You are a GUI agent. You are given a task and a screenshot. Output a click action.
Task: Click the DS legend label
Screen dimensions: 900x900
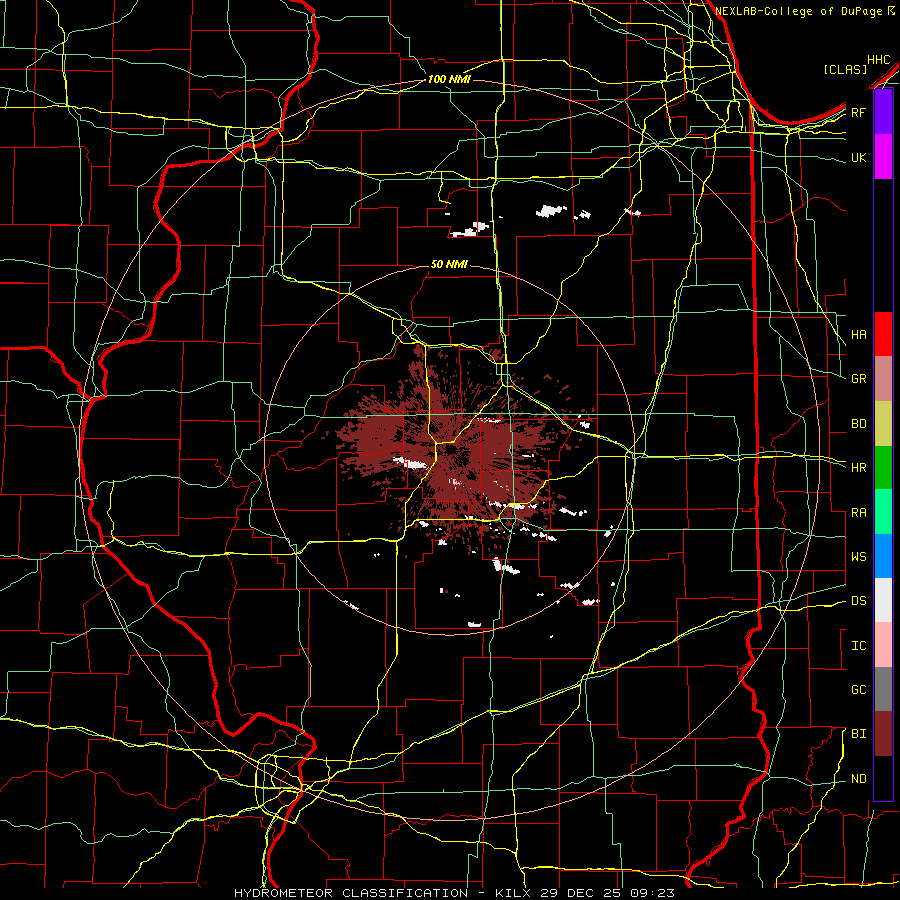859,601
